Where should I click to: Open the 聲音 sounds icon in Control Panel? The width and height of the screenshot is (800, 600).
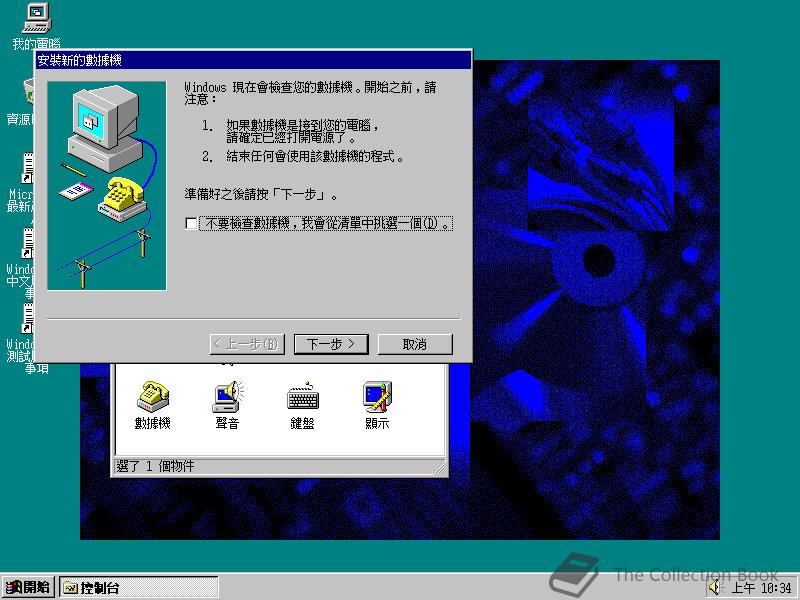[x=228, y=405]
